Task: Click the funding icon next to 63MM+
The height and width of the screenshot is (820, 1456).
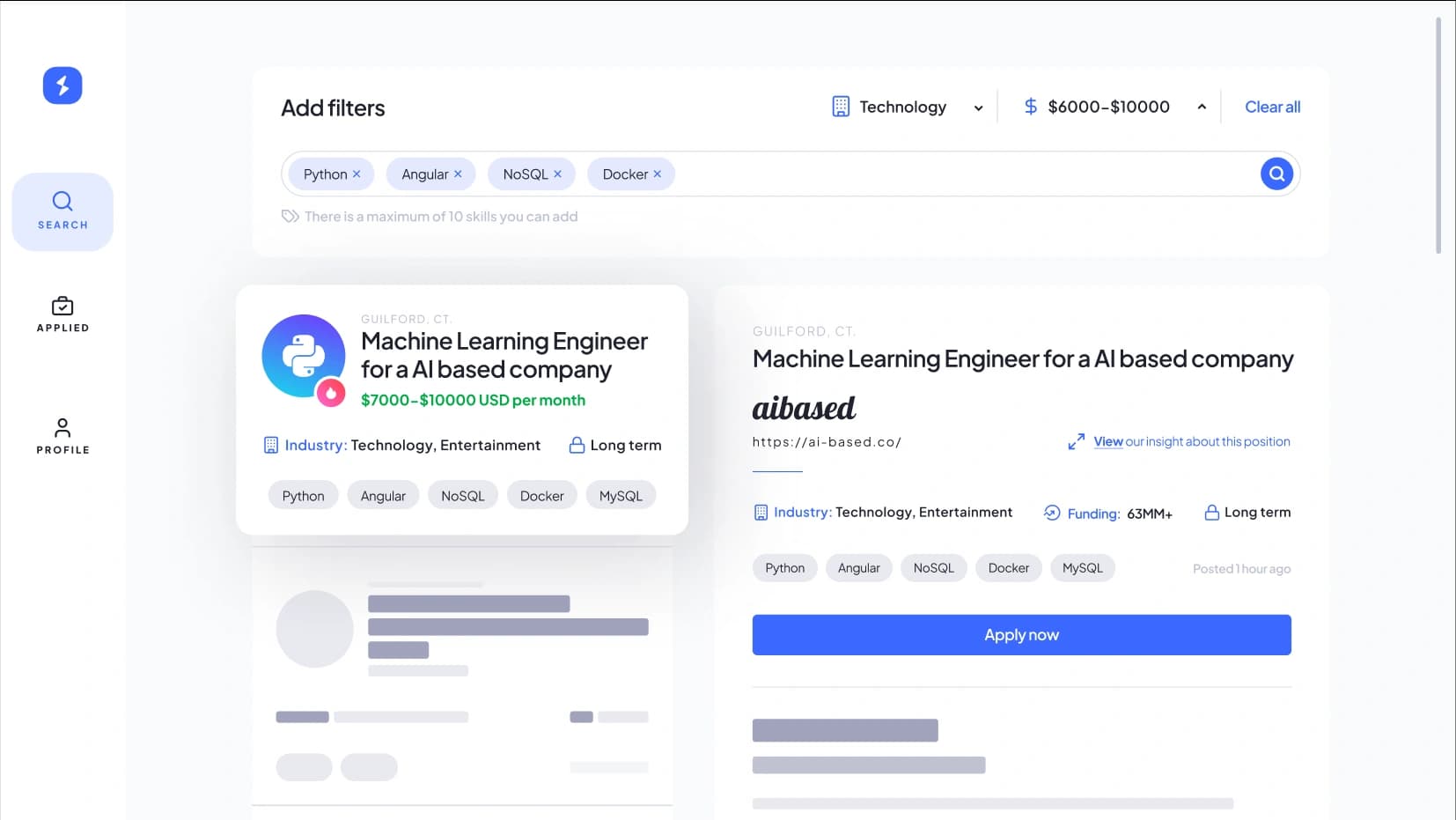Action: 1051,513
